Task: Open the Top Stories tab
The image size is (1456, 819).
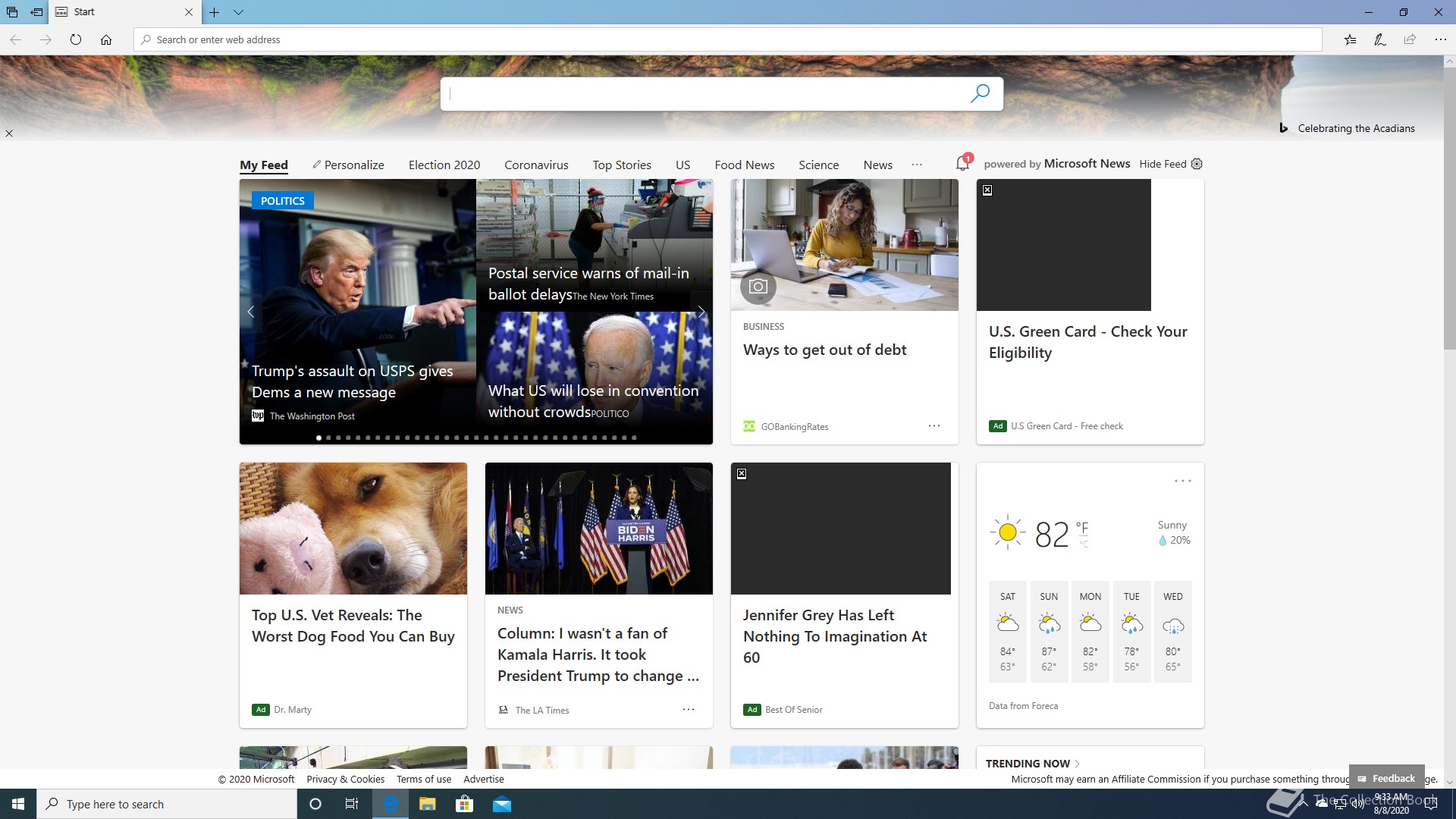Action: pos(622,165)
